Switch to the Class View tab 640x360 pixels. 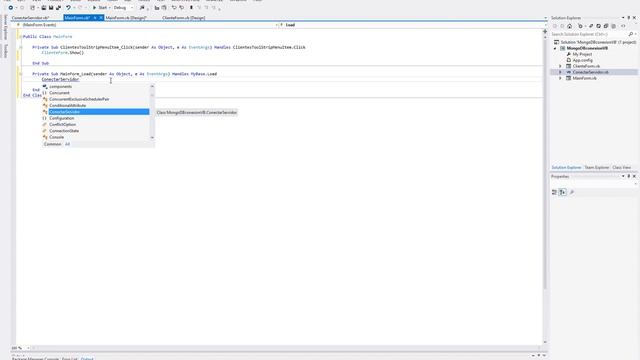tap(621, 168)
